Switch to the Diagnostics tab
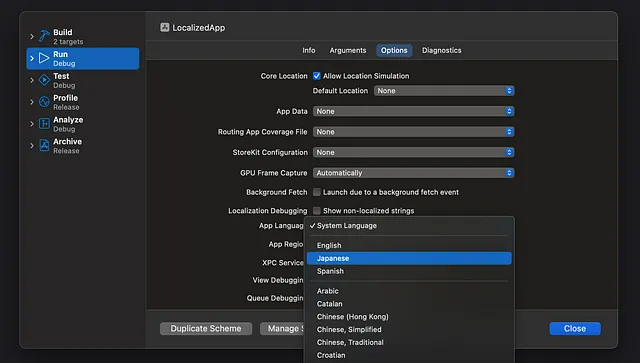The image size is (640, 363). (x=442, y=50)
